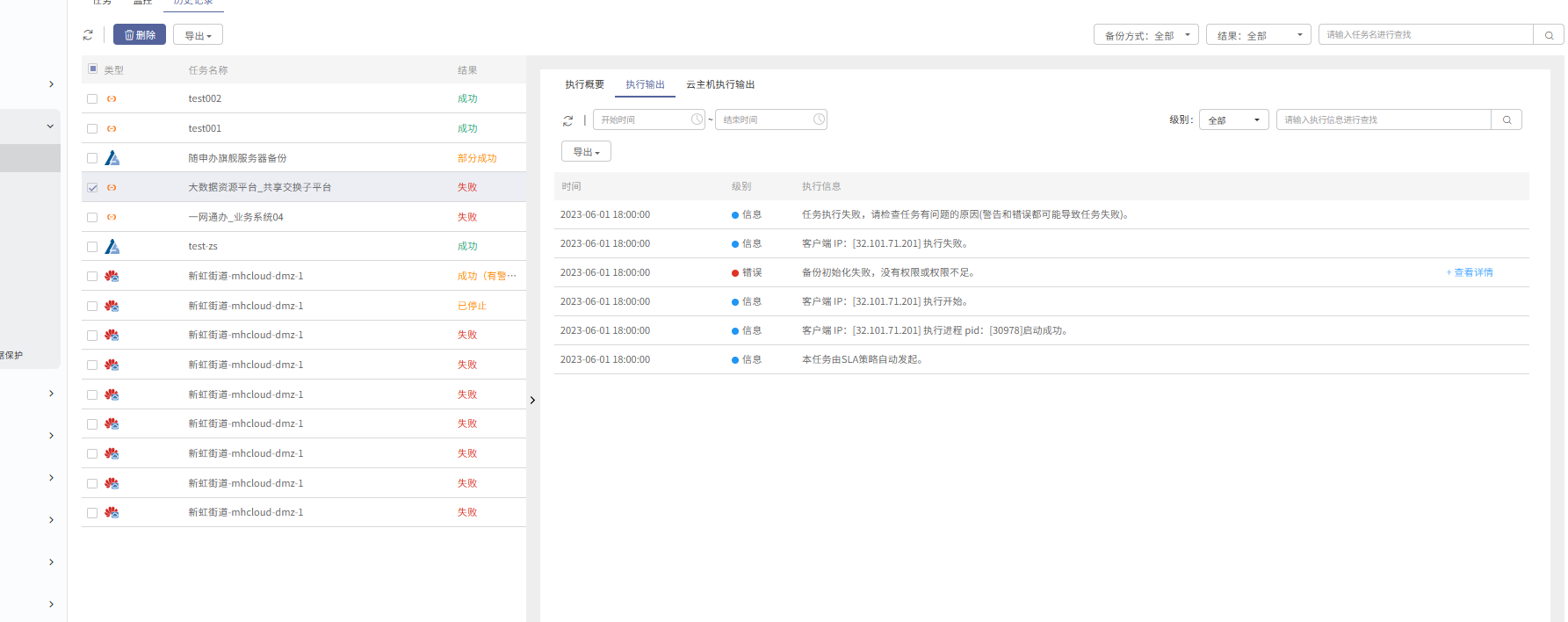This screenshot has width=1568, height=622.
Task: Check the box for the 已停止 task row
Action: [92, 306]
